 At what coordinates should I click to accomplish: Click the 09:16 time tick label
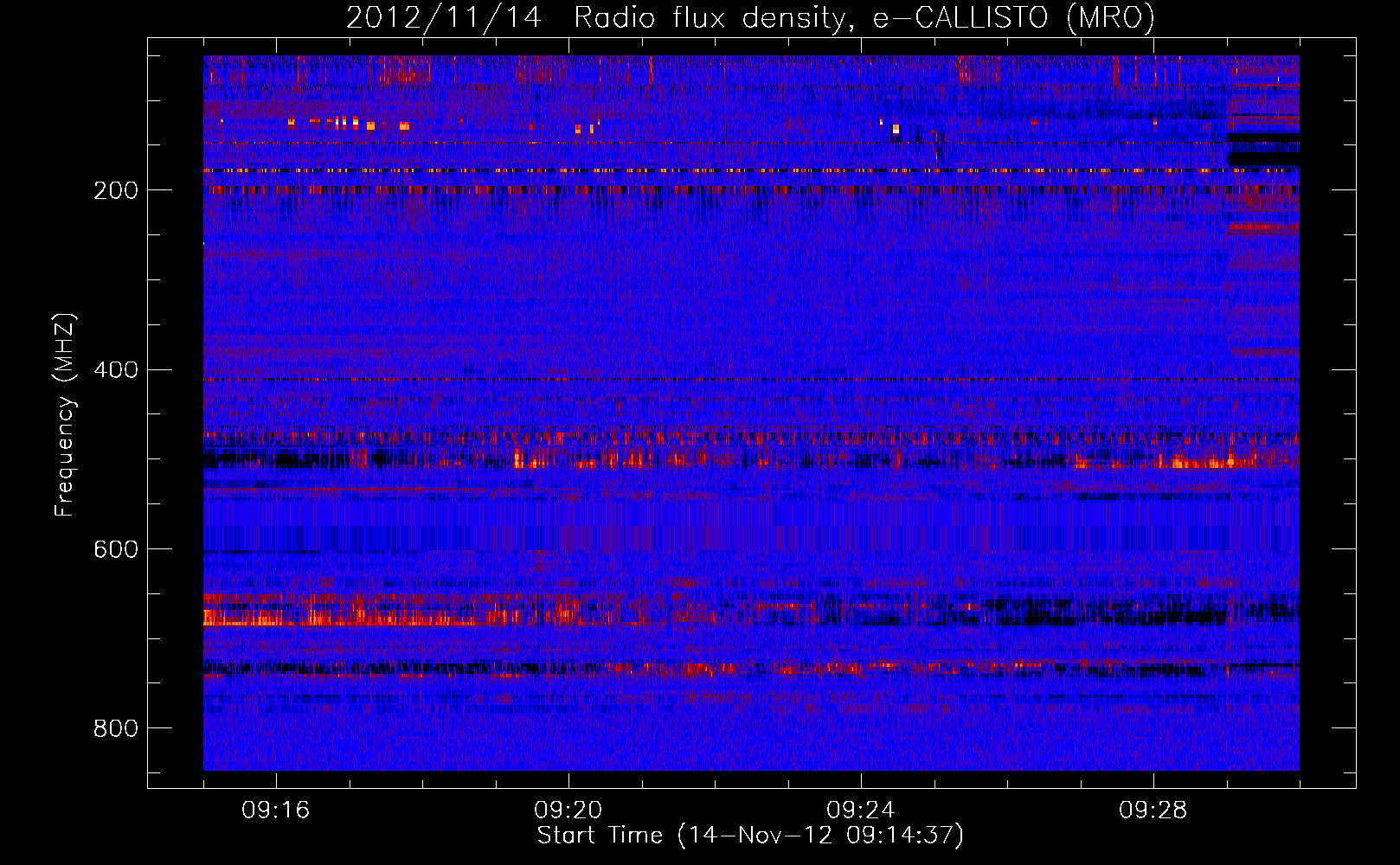pyautogui.click(x=276, y=811)
